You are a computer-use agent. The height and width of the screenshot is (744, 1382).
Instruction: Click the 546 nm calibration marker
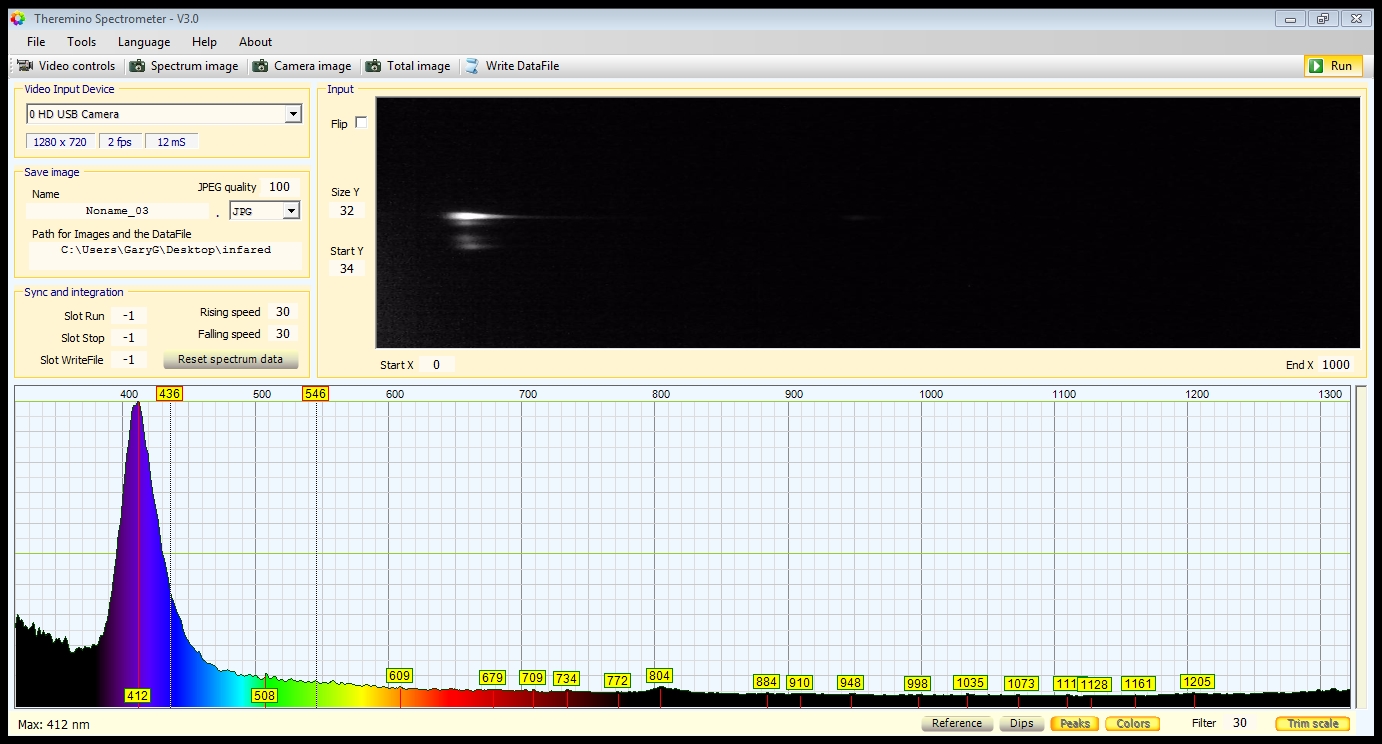pos(315,394)
